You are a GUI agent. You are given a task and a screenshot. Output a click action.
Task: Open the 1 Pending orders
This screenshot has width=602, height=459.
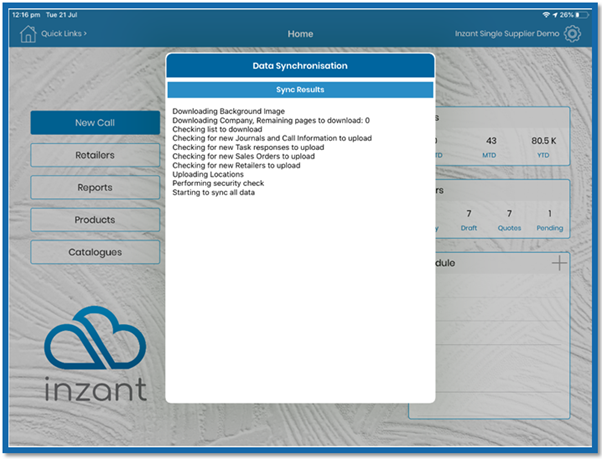pos(550,220)
